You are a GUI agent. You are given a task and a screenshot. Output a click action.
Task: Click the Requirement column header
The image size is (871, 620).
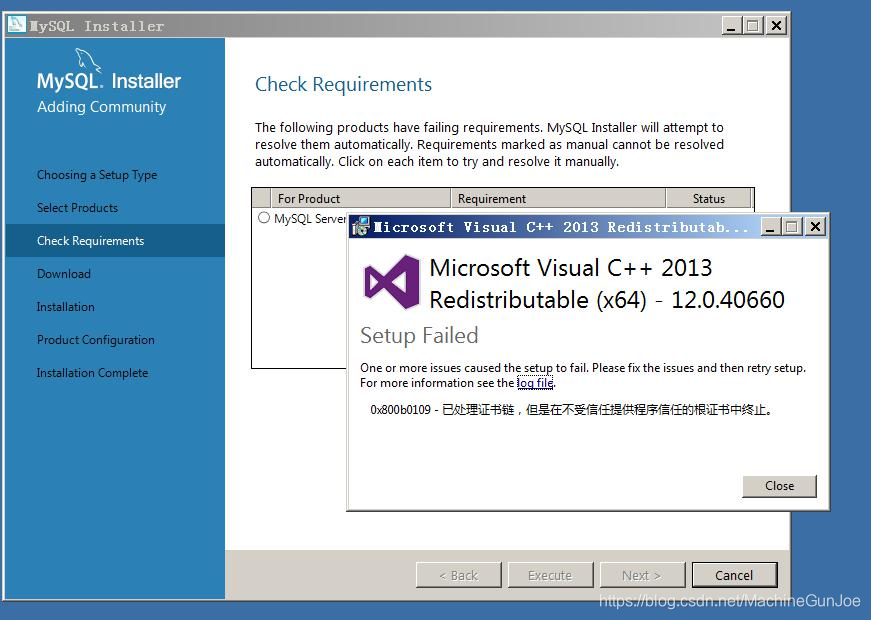(558, 198)
